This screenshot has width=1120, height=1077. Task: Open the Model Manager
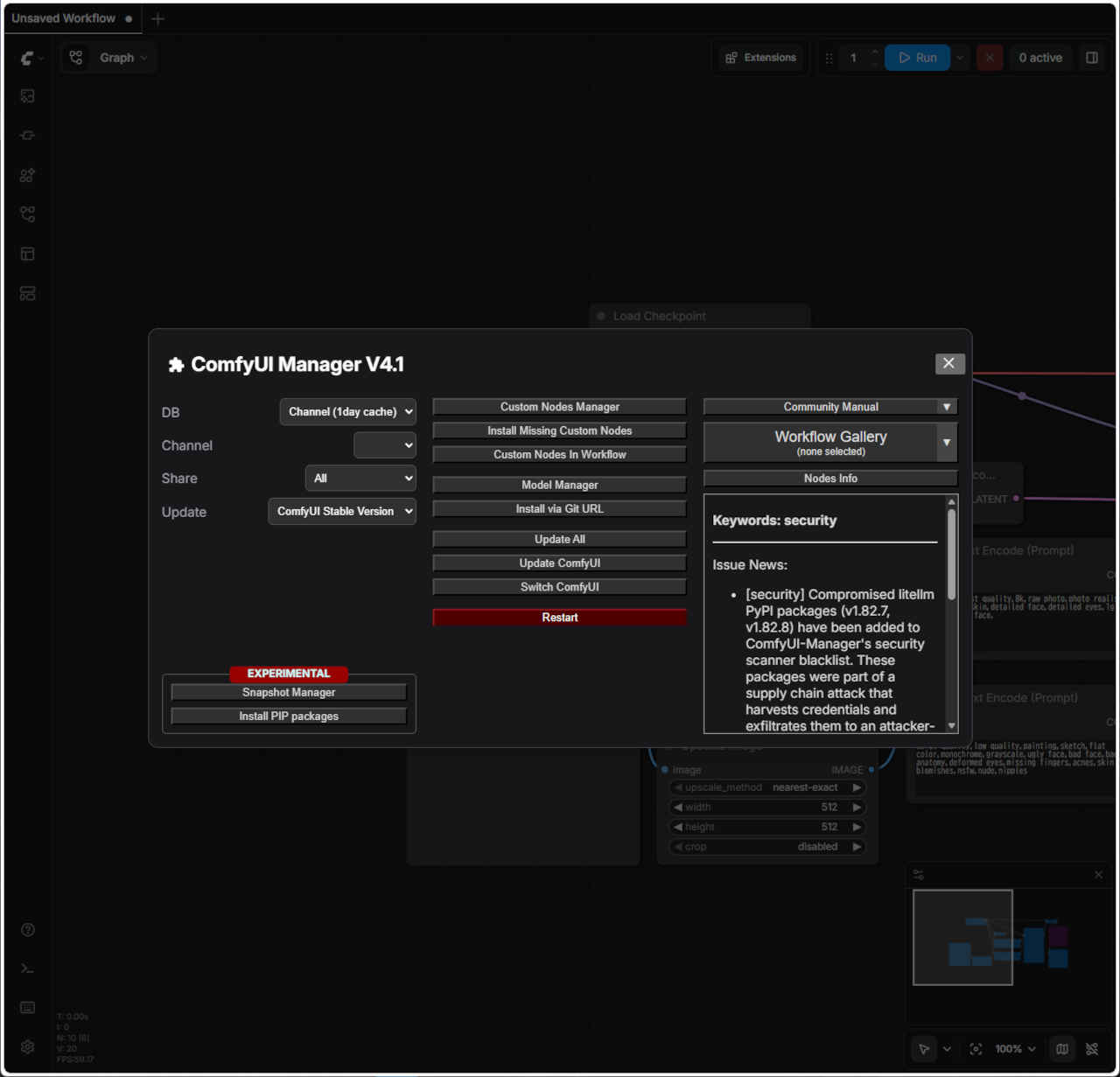[560, 485]
